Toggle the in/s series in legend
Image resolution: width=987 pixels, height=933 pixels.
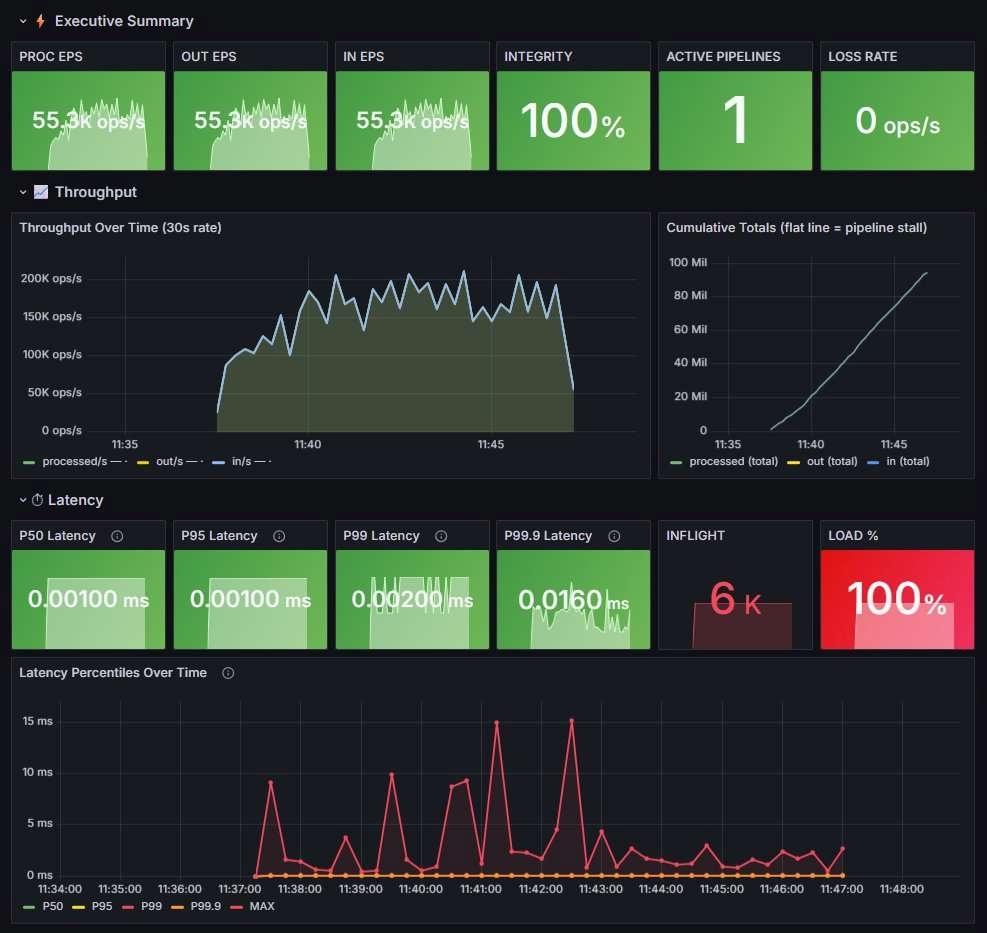242,461
